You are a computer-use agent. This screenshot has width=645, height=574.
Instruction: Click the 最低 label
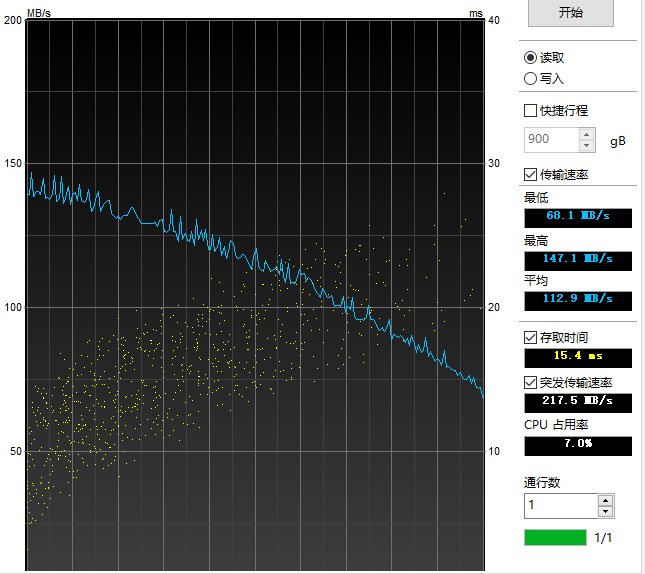pos(536,198)
